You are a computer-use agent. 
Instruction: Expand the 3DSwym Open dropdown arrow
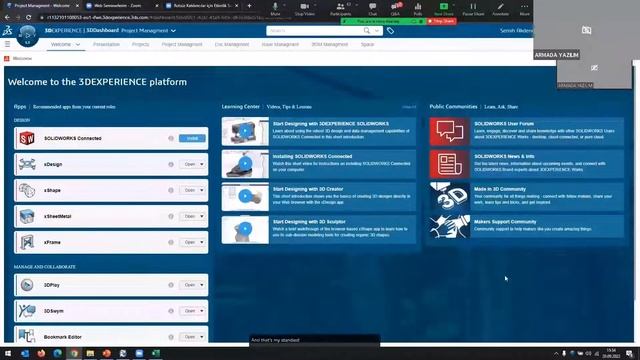tap(202, 311)
